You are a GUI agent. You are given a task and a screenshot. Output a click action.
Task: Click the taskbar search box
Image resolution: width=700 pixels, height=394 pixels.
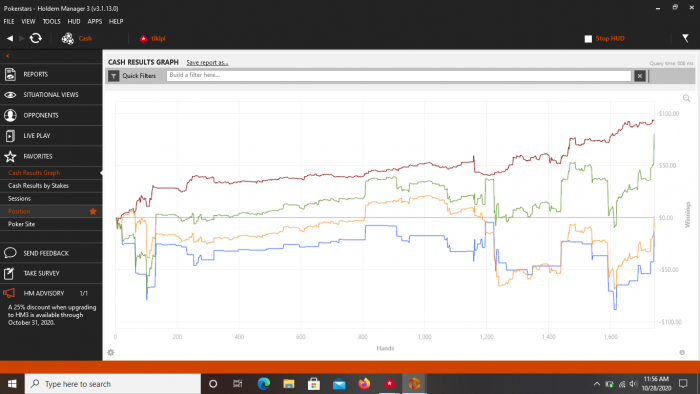click(112, 384)
